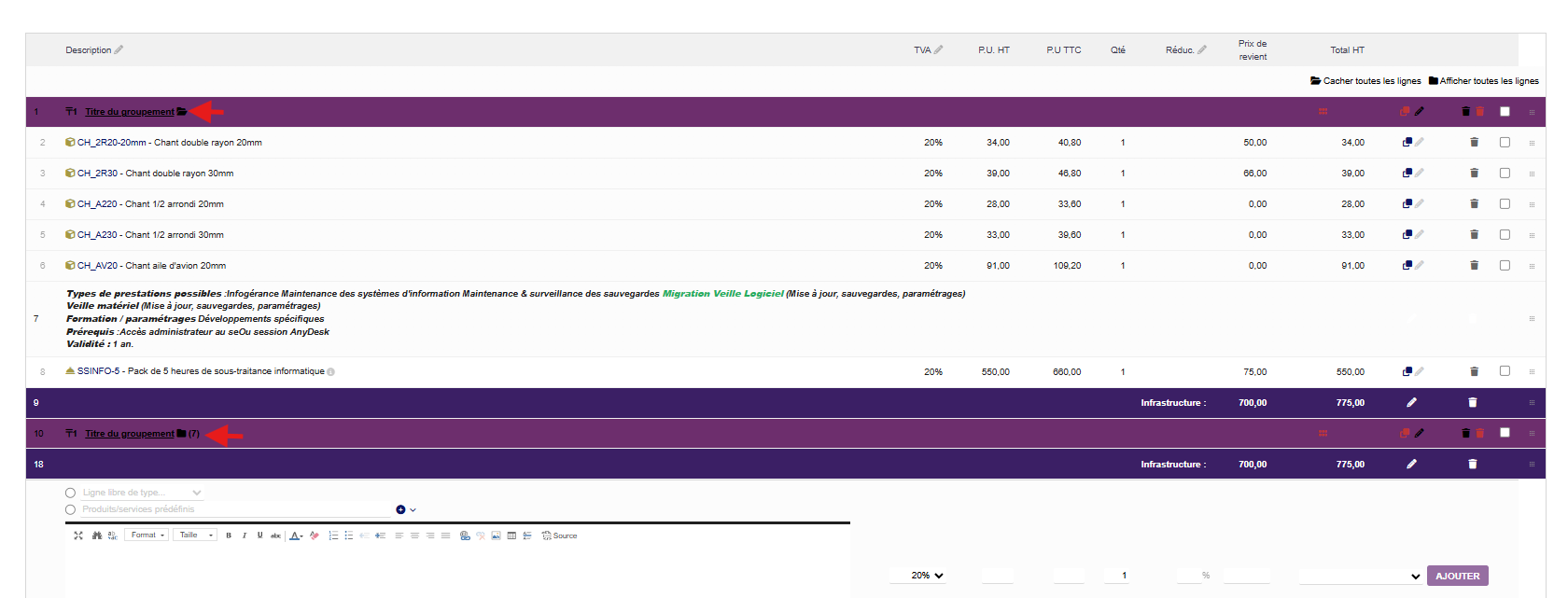This screenshot has width=1568, height=598.
Task: Click the Réduc. column edit pencil
Action: coord(1201,49)
